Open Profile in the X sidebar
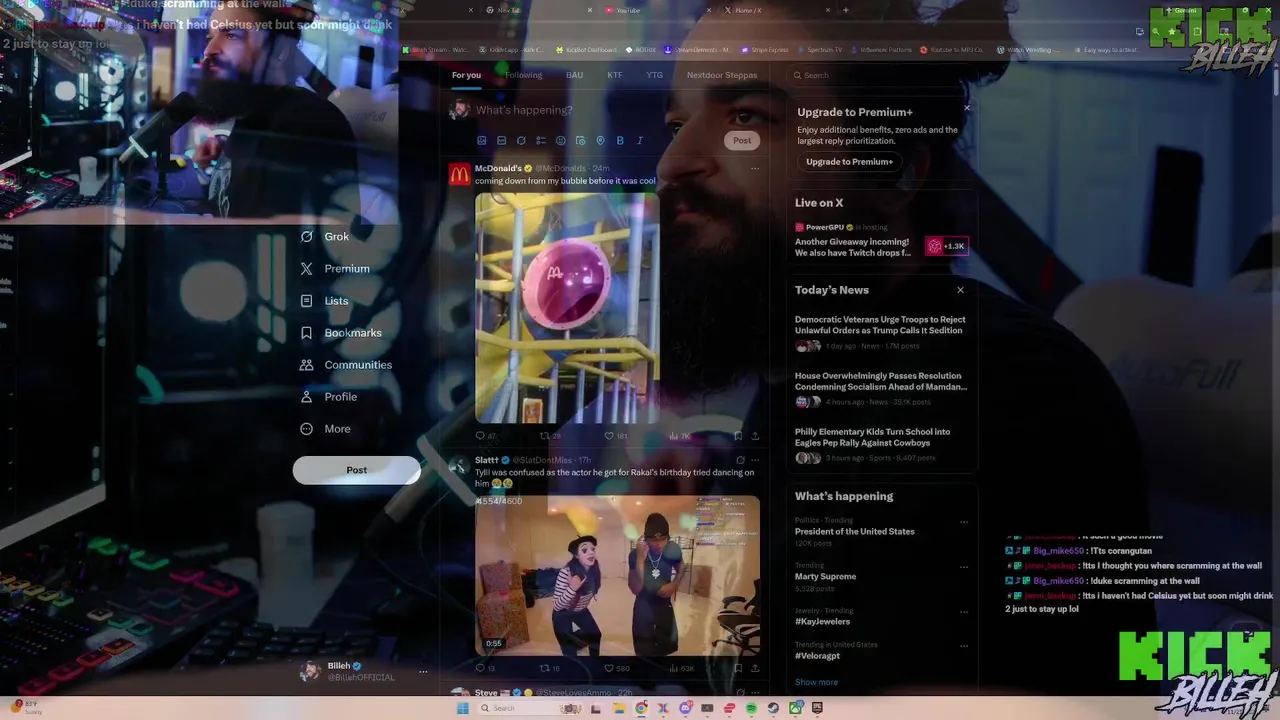Image resolution: width=1280 pixels, height=720 pixels. [328, 397]
